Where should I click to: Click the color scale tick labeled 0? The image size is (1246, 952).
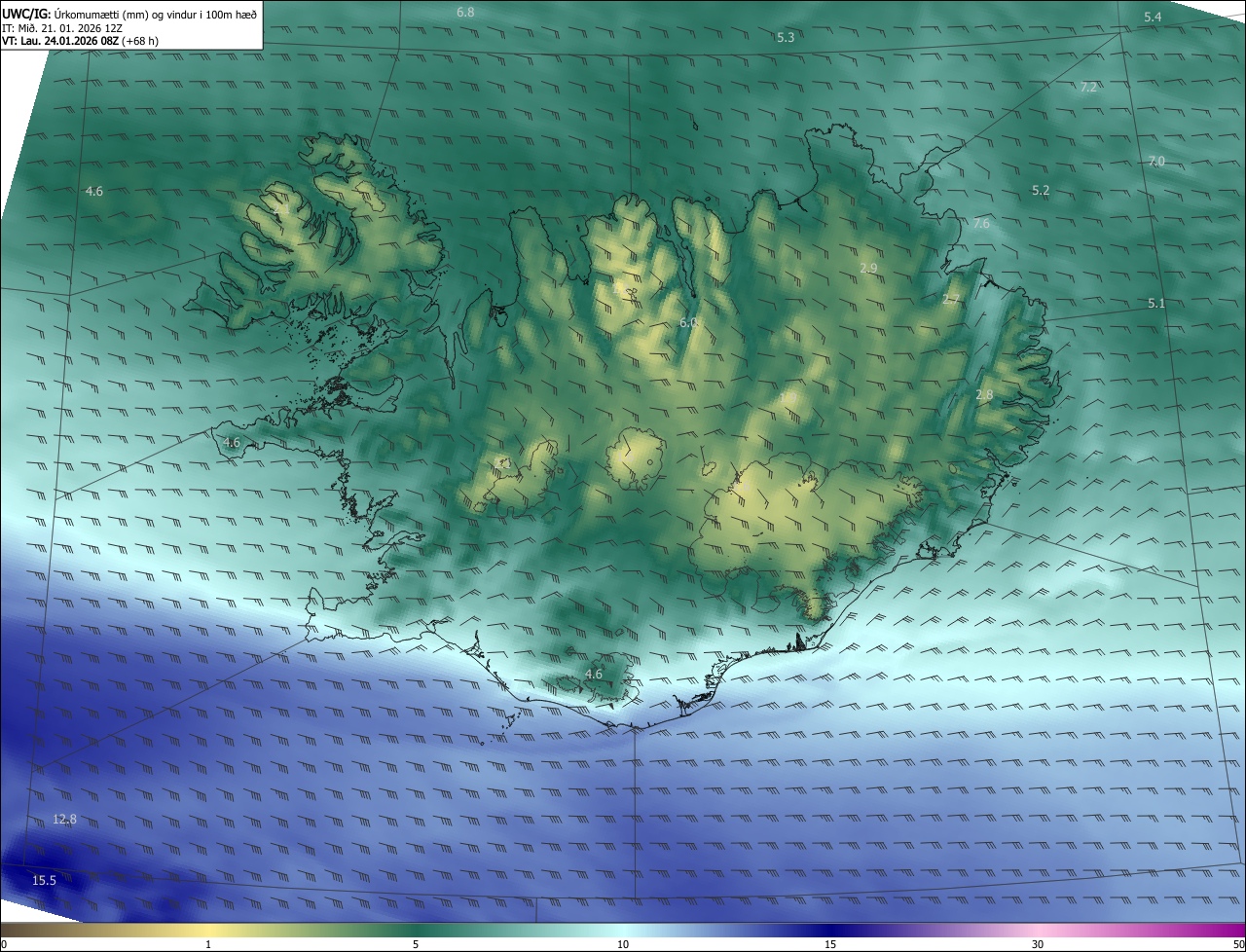pos(4,944)
